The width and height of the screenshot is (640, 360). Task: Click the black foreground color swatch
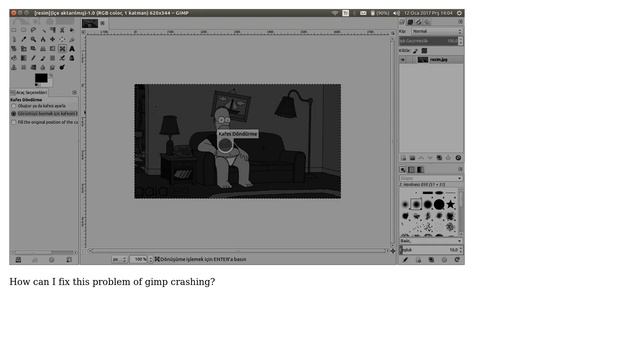click(x=41, y=78)
